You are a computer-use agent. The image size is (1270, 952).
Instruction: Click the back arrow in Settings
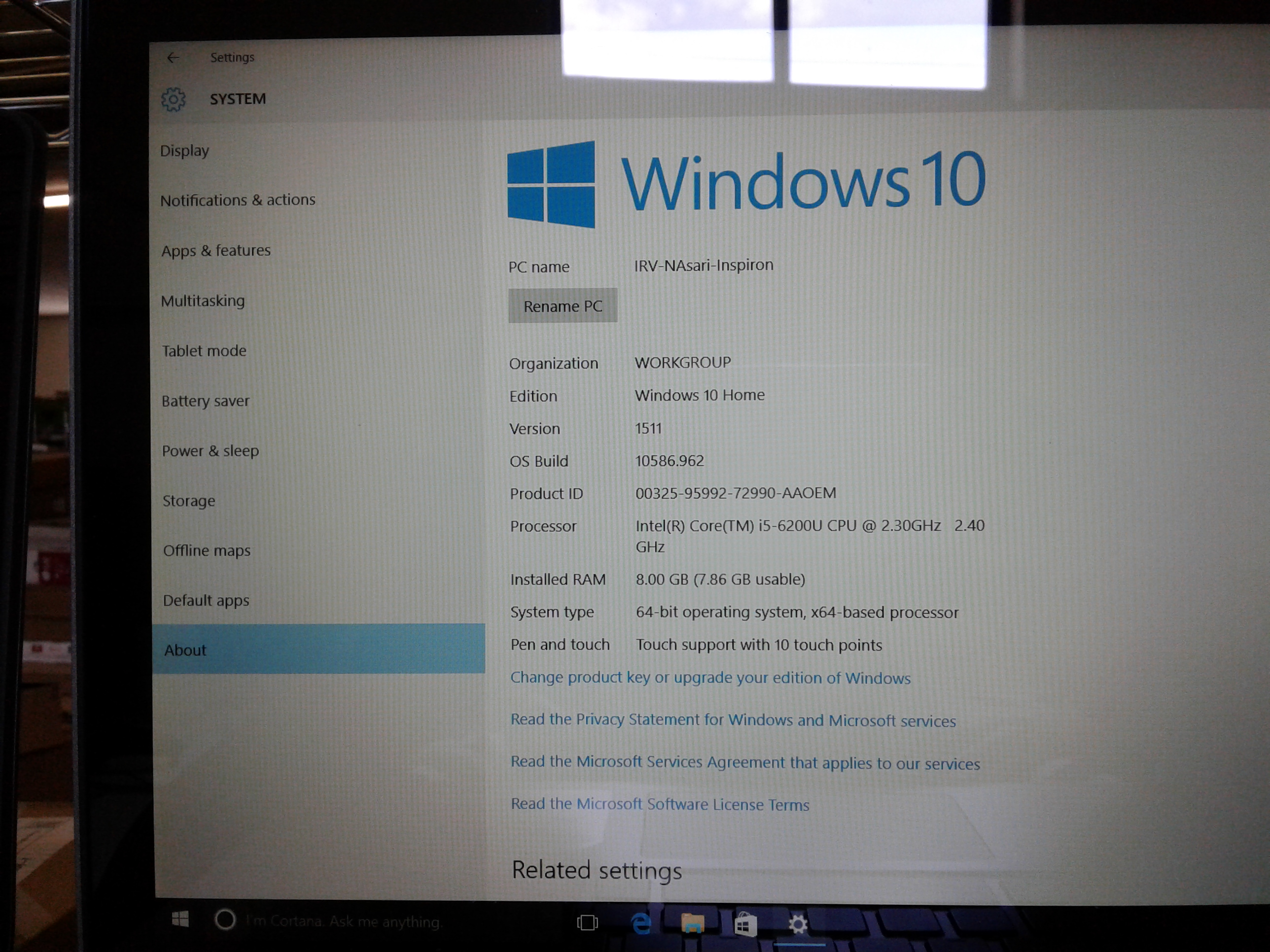(173, 57)
